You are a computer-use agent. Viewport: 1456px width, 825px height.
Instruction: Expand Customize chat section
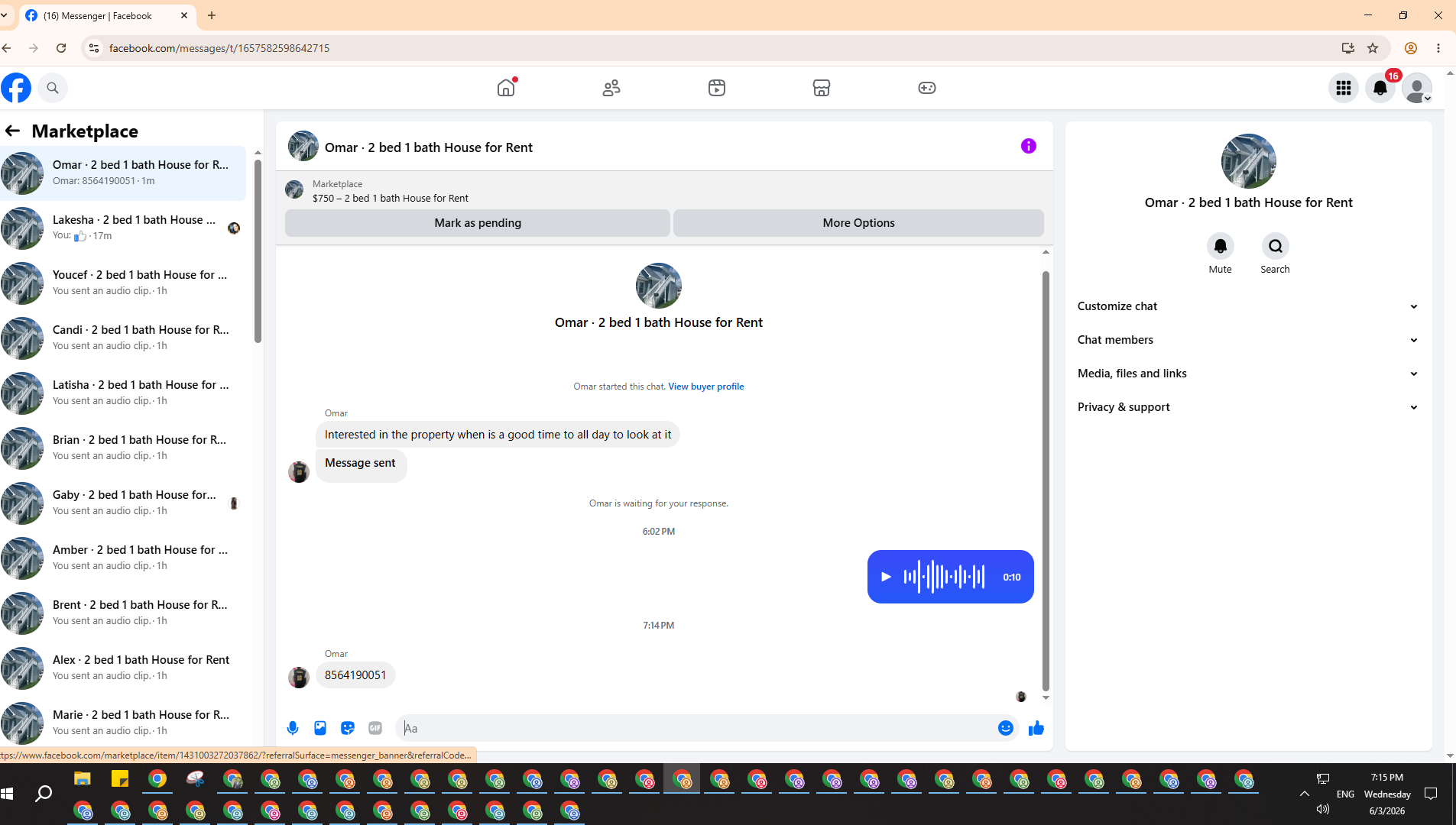(1249, 306)
